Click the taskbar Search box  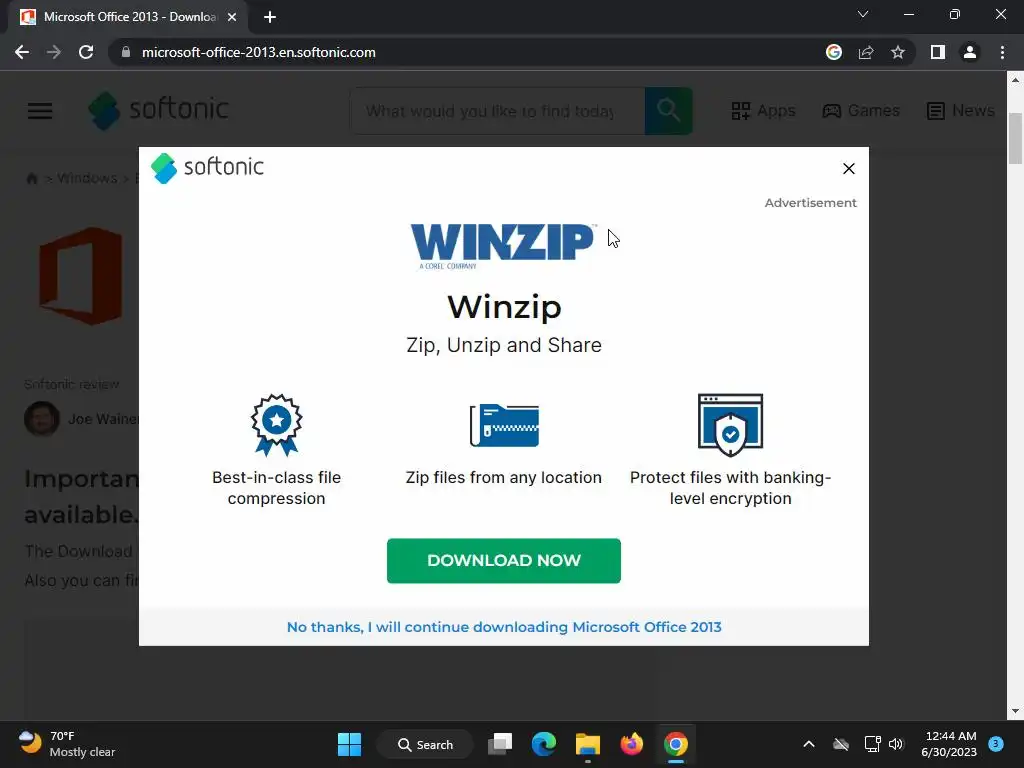click(425, 744)
